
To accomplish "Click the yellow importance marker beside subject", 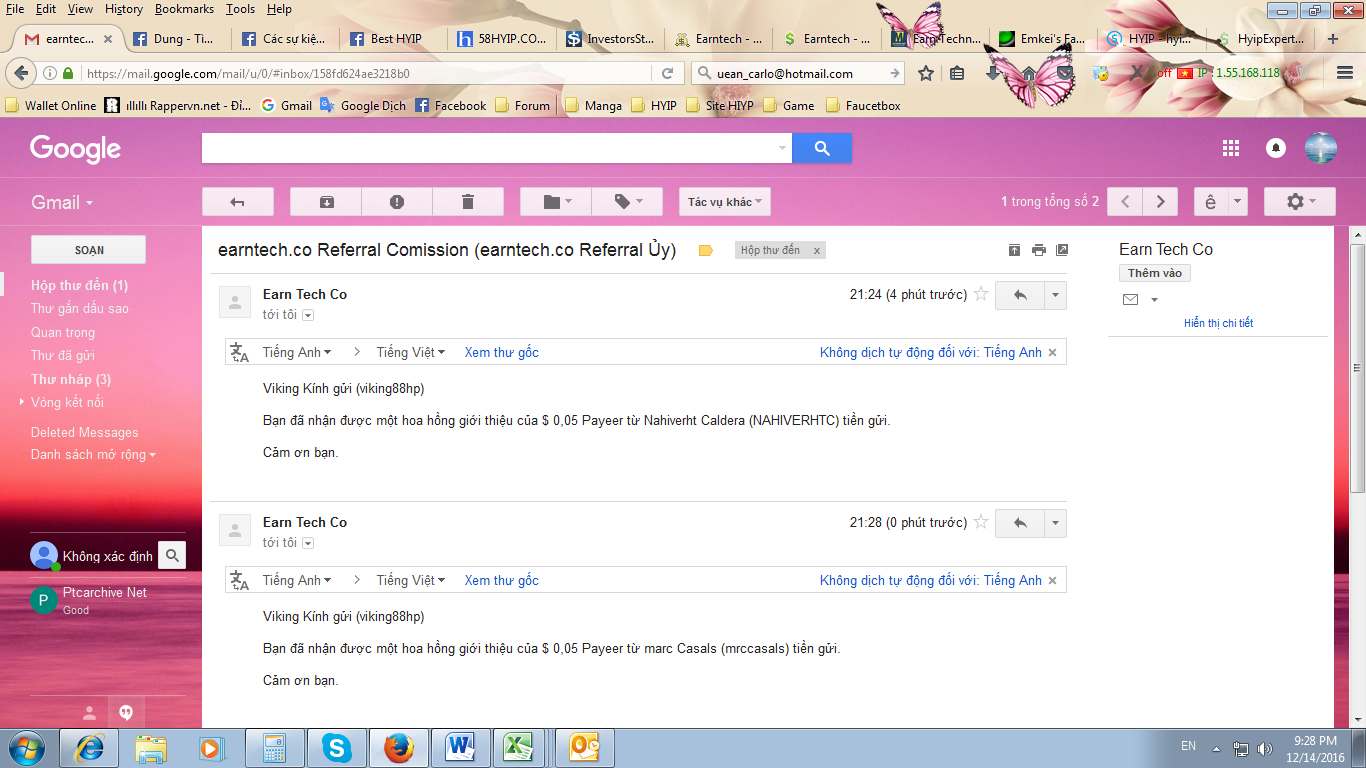I will point(705,251).
